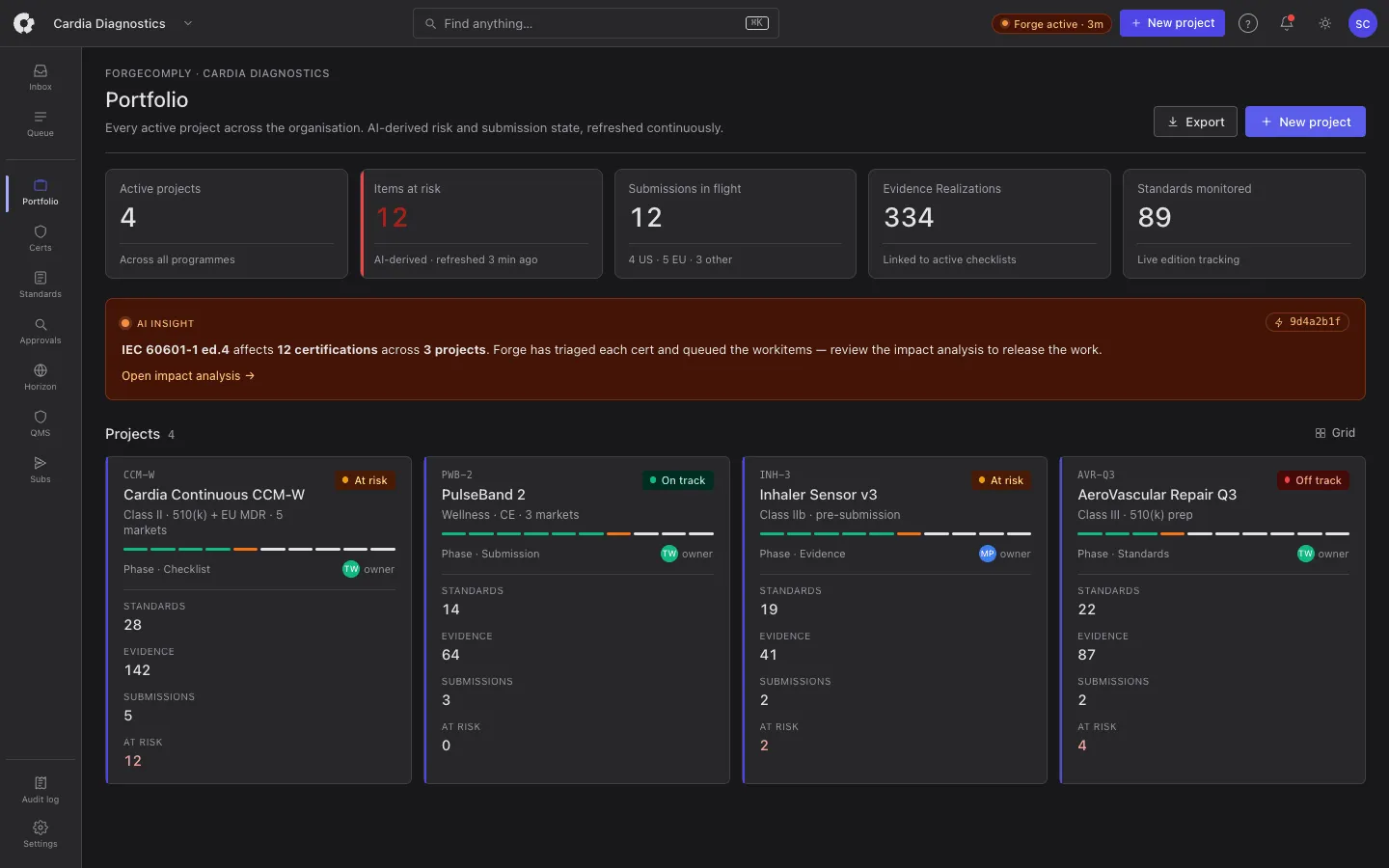Open the Audit log
1389x868 pixels.
[41, 790]
